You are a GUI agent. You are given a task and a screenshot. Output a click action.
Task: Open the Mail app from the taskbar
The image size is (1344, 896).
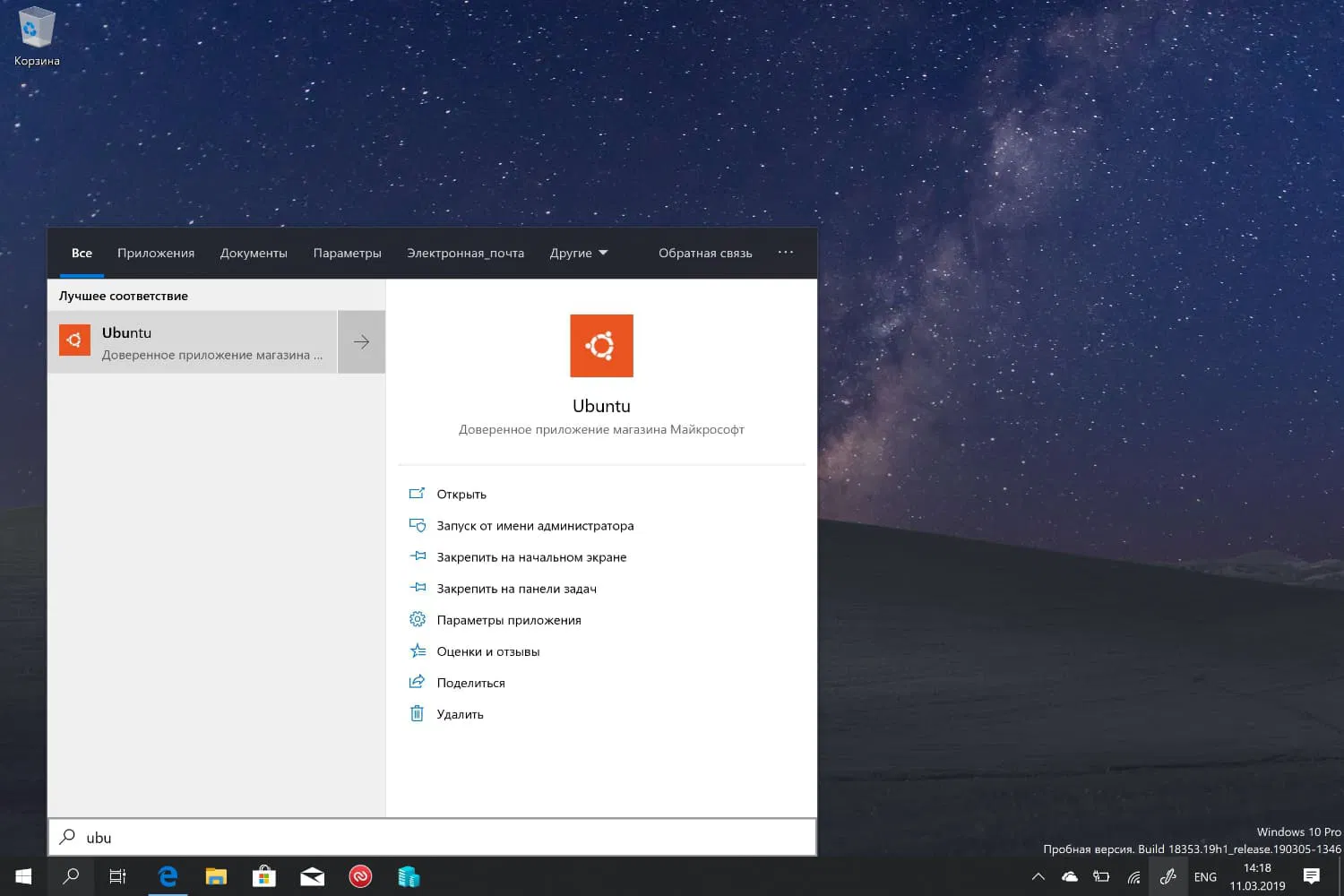pyautogui.click(x=312, y=876)
